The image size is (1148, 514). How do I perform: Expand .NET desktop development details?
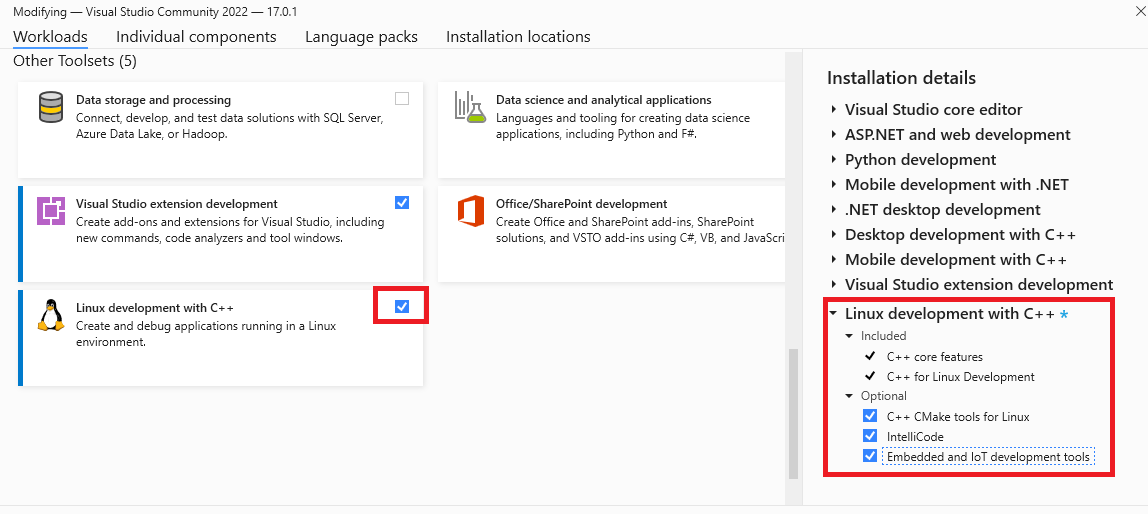tap(834, 209)
